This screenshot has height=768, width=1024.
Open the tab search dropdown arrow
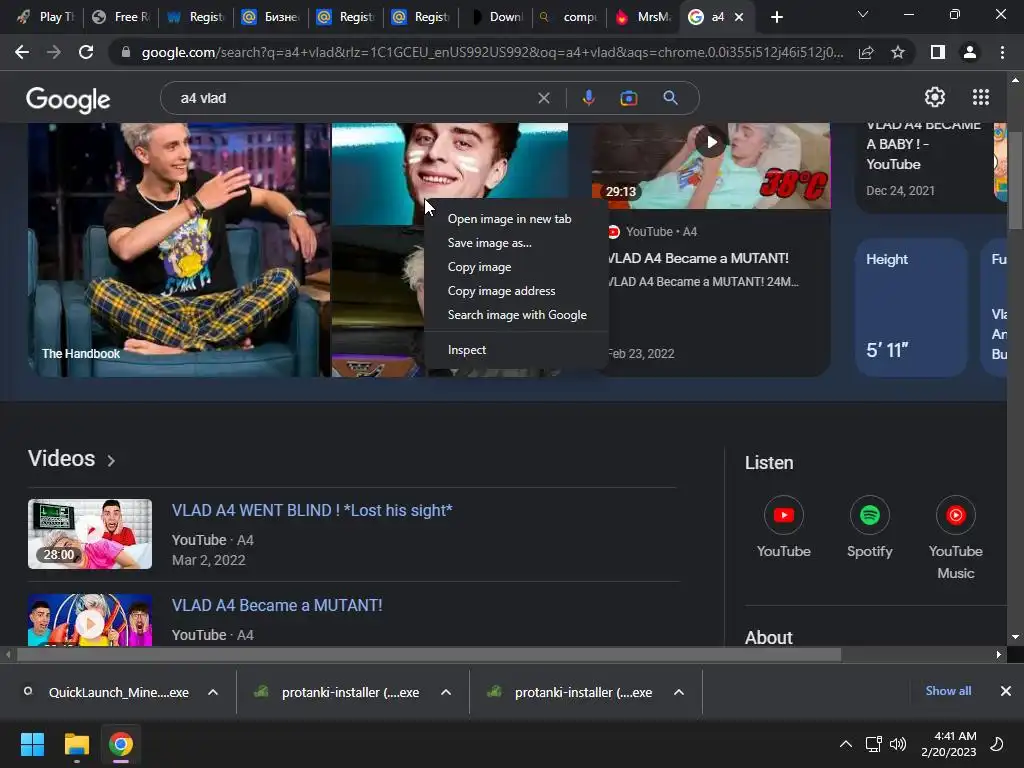coord(863,14)
